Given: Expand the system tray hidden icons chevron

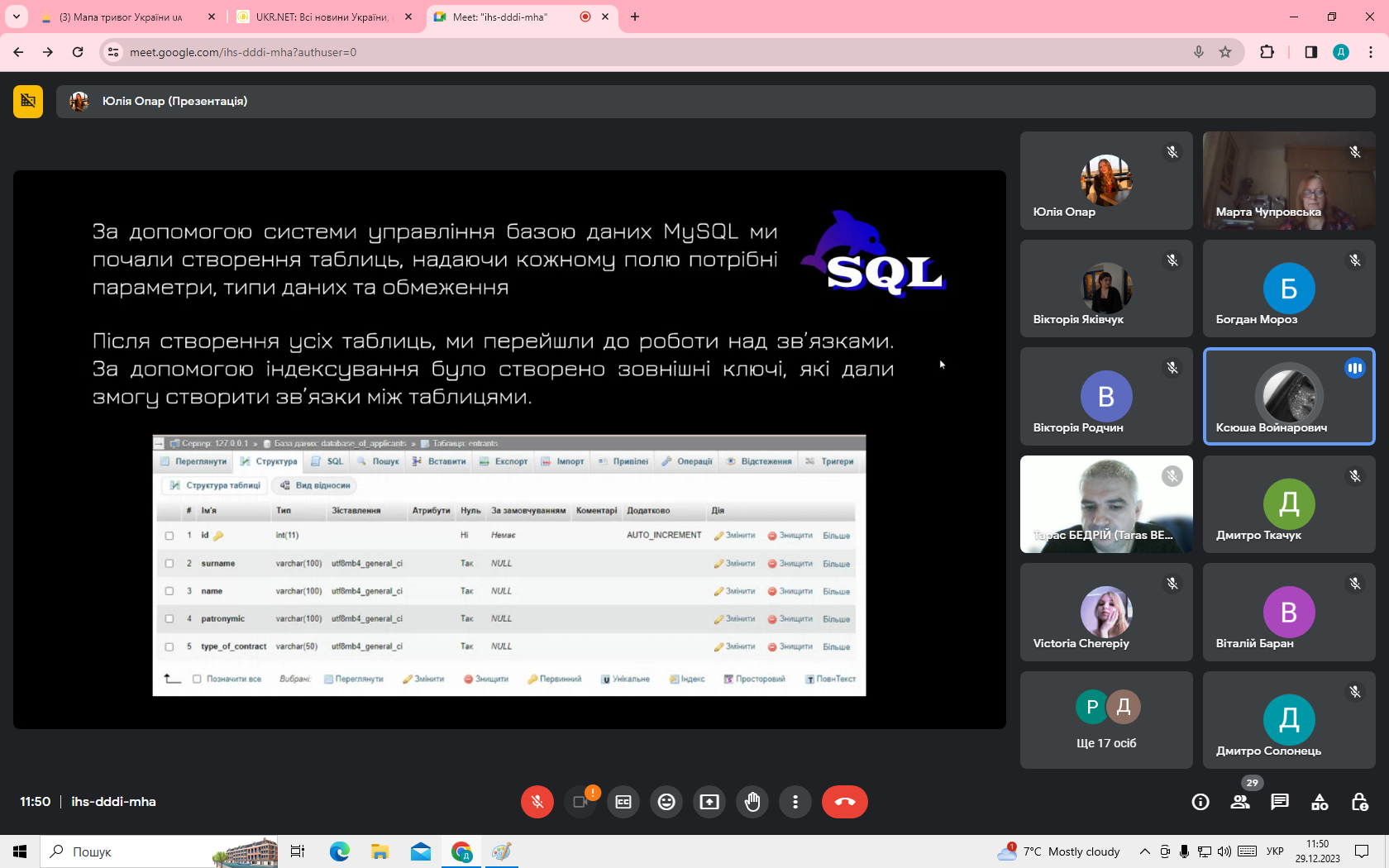Looking at the screenshot, I should point(1144,851).
